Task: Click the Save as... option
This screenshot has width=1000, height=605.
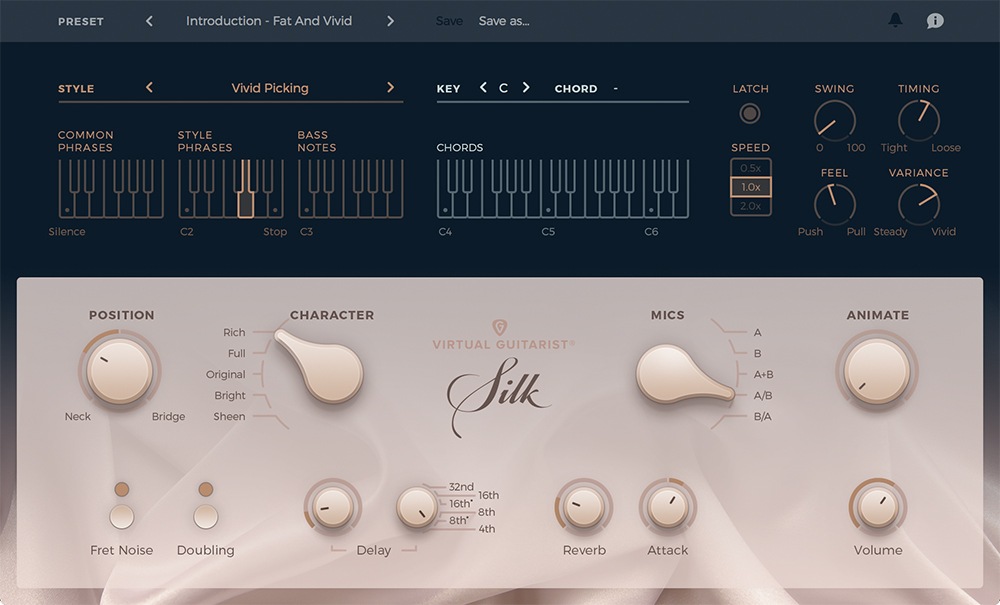Action: click(x=504, y=20)
